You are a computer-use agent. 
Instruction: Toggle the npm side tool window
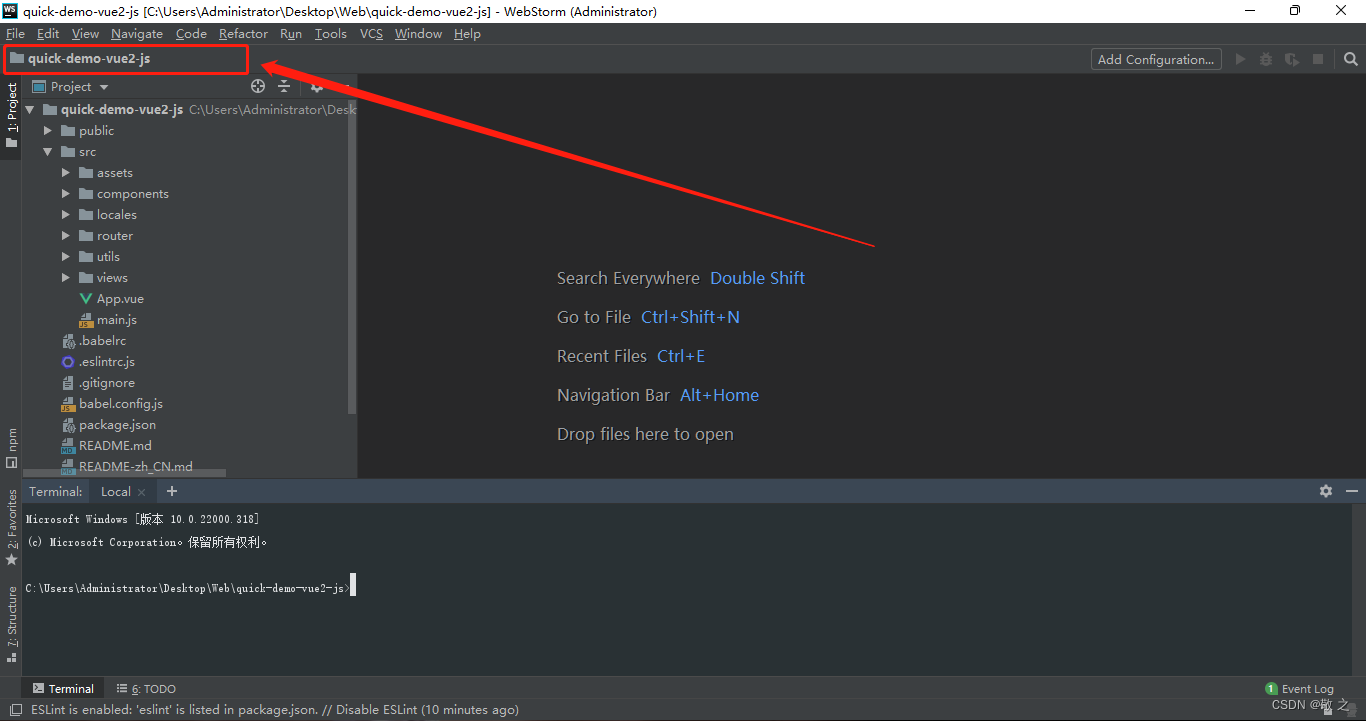tap(12, 448)
